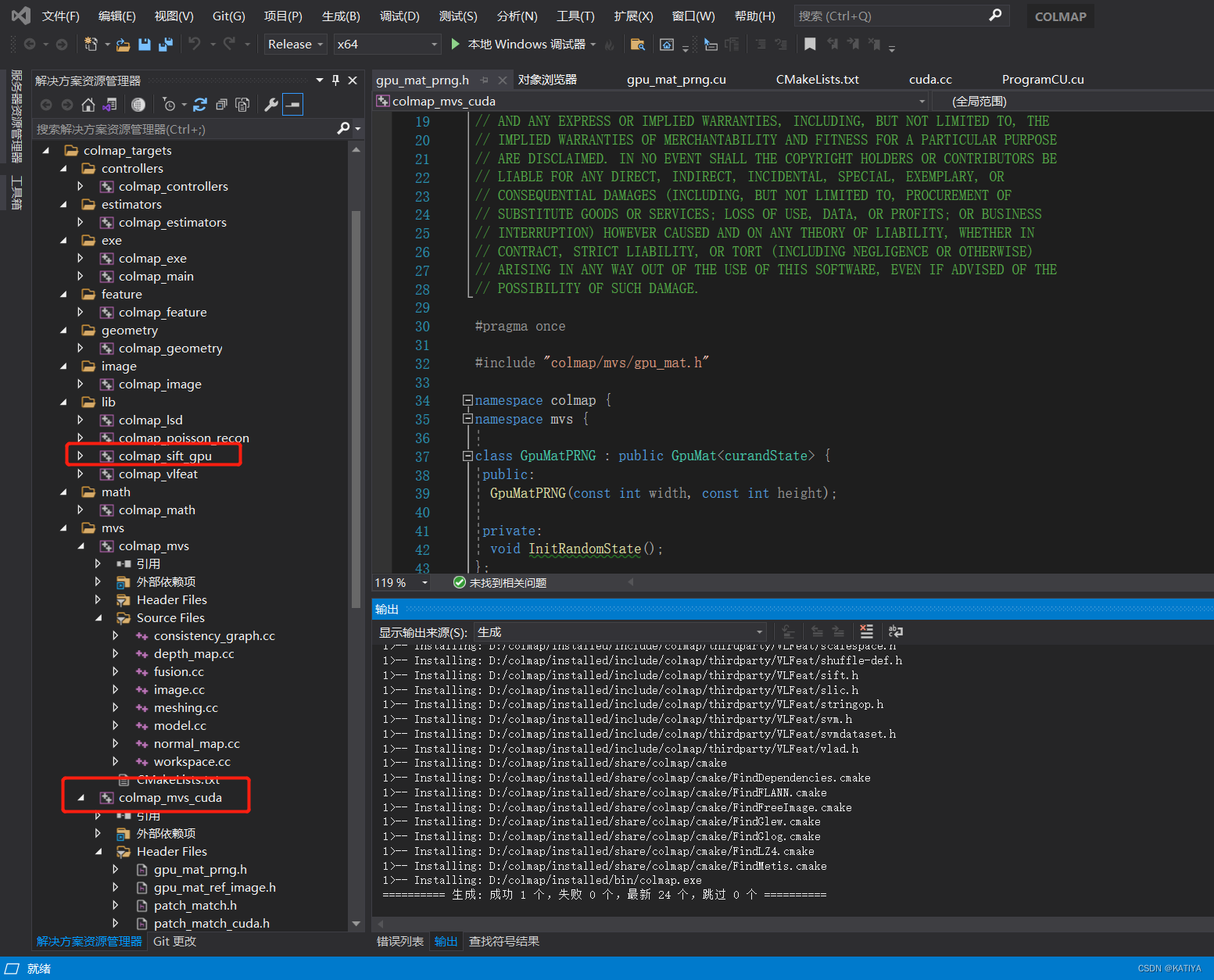Screen dimensions: 1214x980
Task: Click the Undo icon in the main toolbar
Action: (x=195, y=44)
